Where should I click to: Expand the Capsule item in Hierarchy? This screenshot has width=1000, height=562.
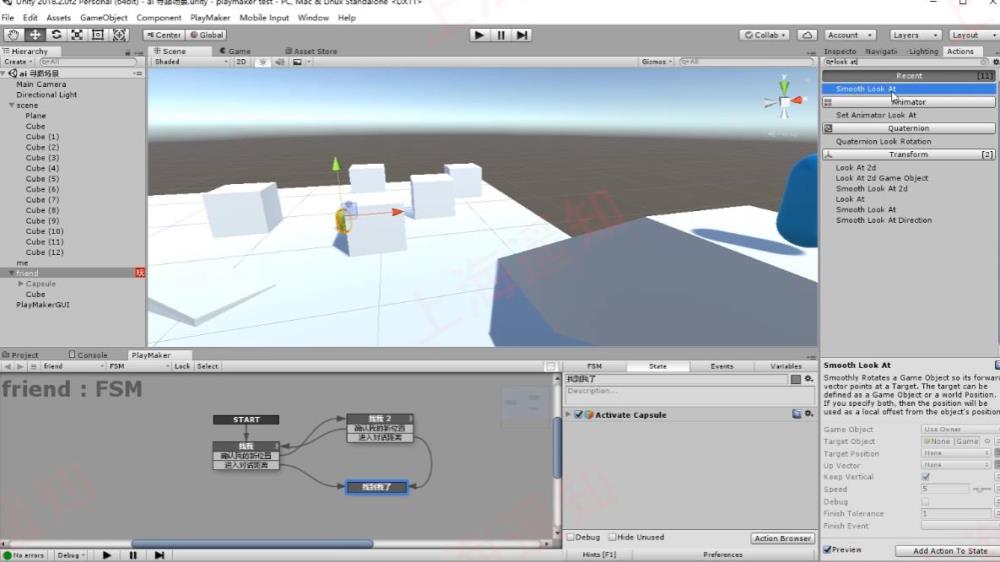coord(20,284)
